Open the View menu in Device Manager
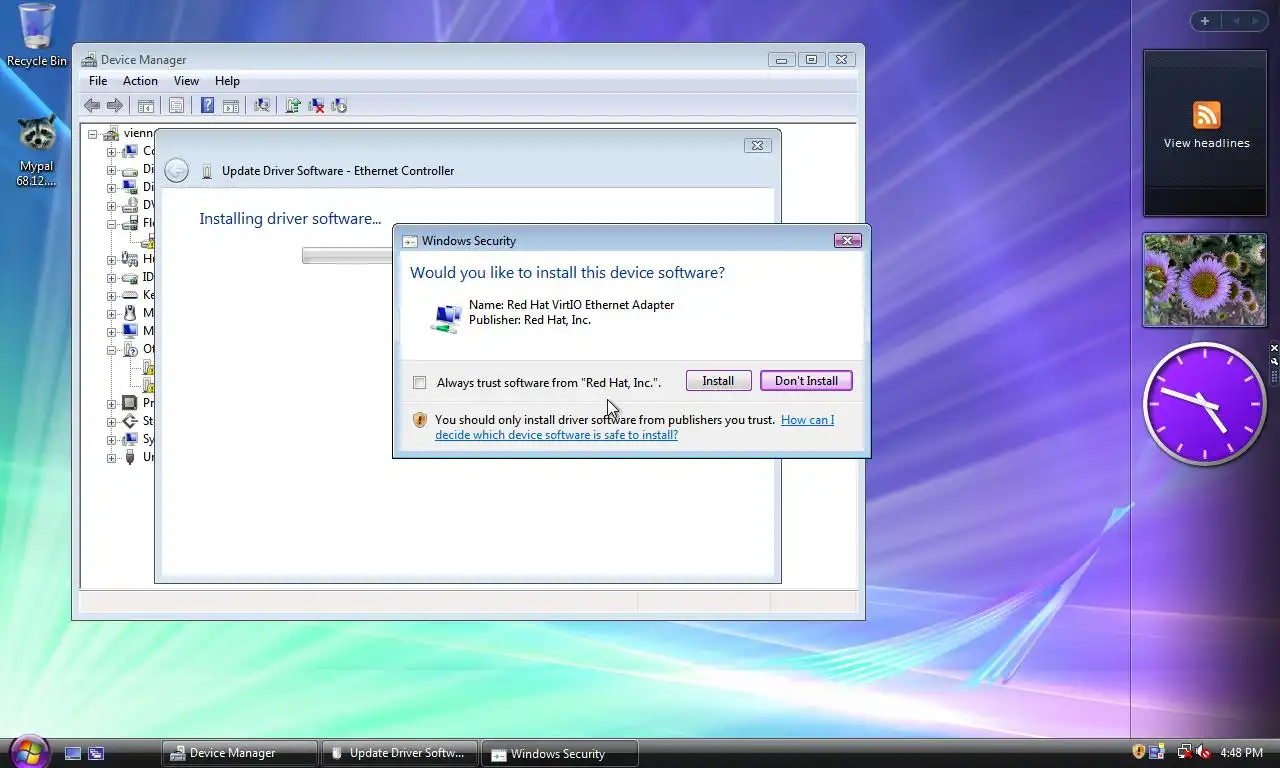Image resolution: width=1280 pixels, height=768 pixels. point(186,81)
